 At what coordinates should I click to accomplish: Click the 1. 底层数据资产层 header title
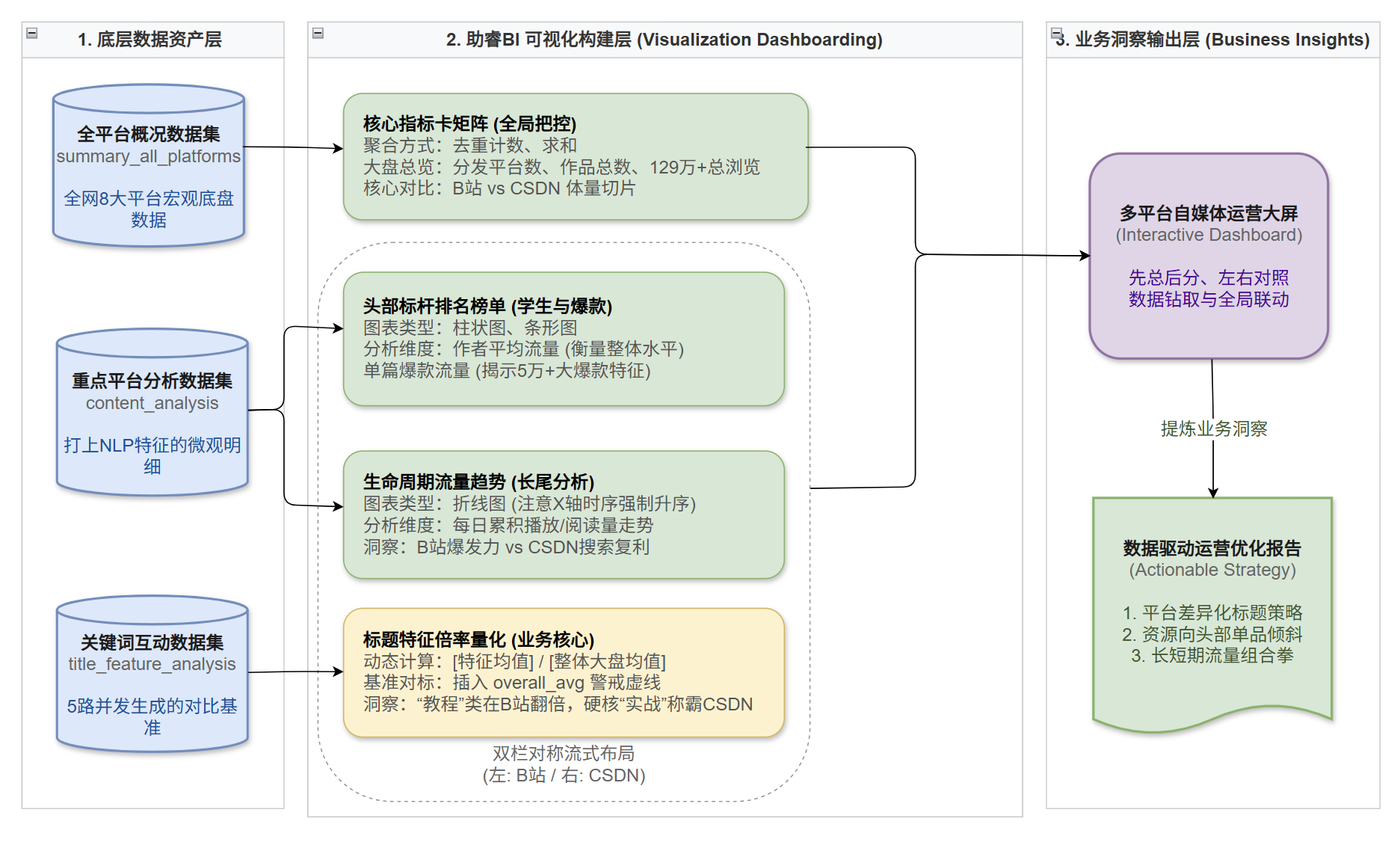coord(149,40)
